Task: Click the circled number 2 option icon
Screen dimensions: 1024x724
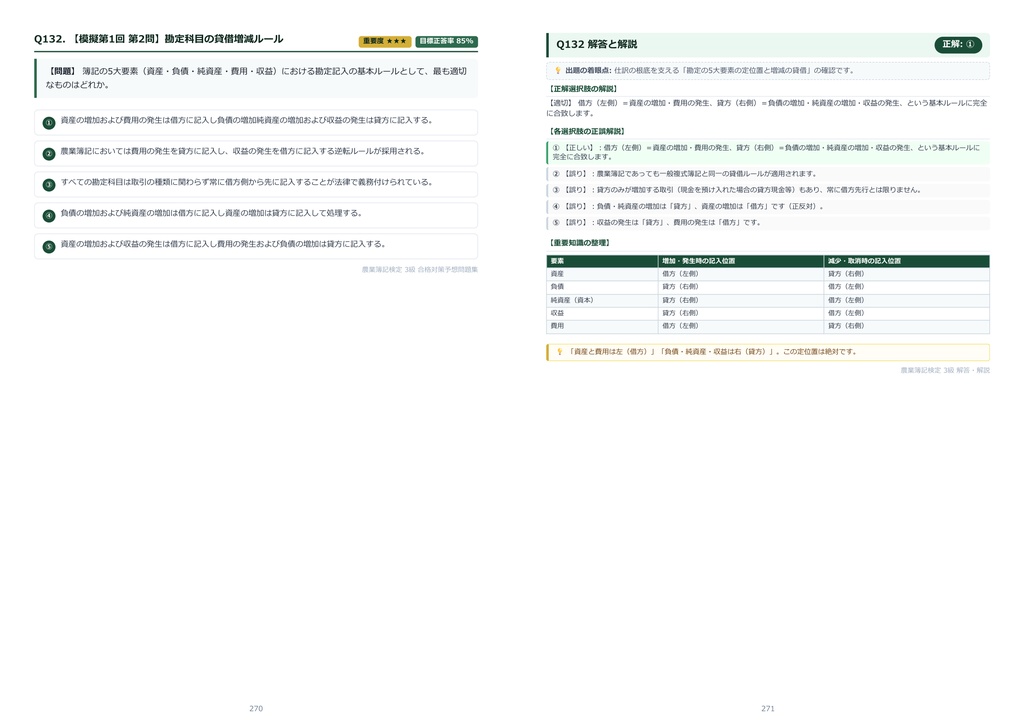Action: click(x=49, y=154)
